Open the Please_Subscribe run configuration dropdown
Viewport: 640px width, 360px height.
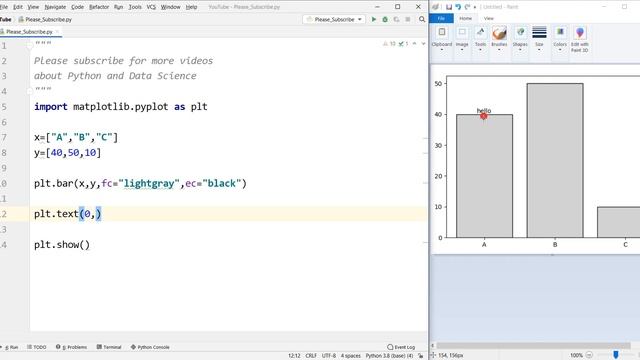click(334, 19)
